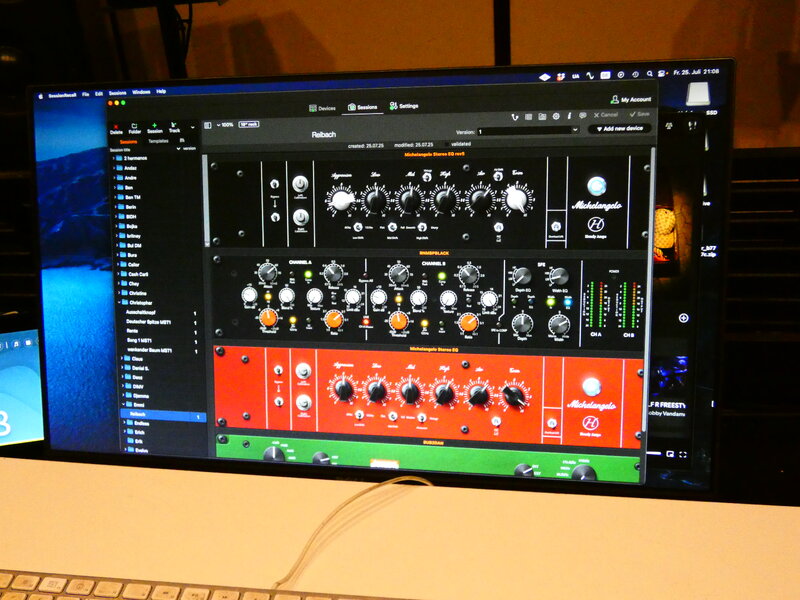Image resolution: width=800 pixels, height=600 pixels.
Task: Click the date and time in the menu bar
Action: [696, 72]
